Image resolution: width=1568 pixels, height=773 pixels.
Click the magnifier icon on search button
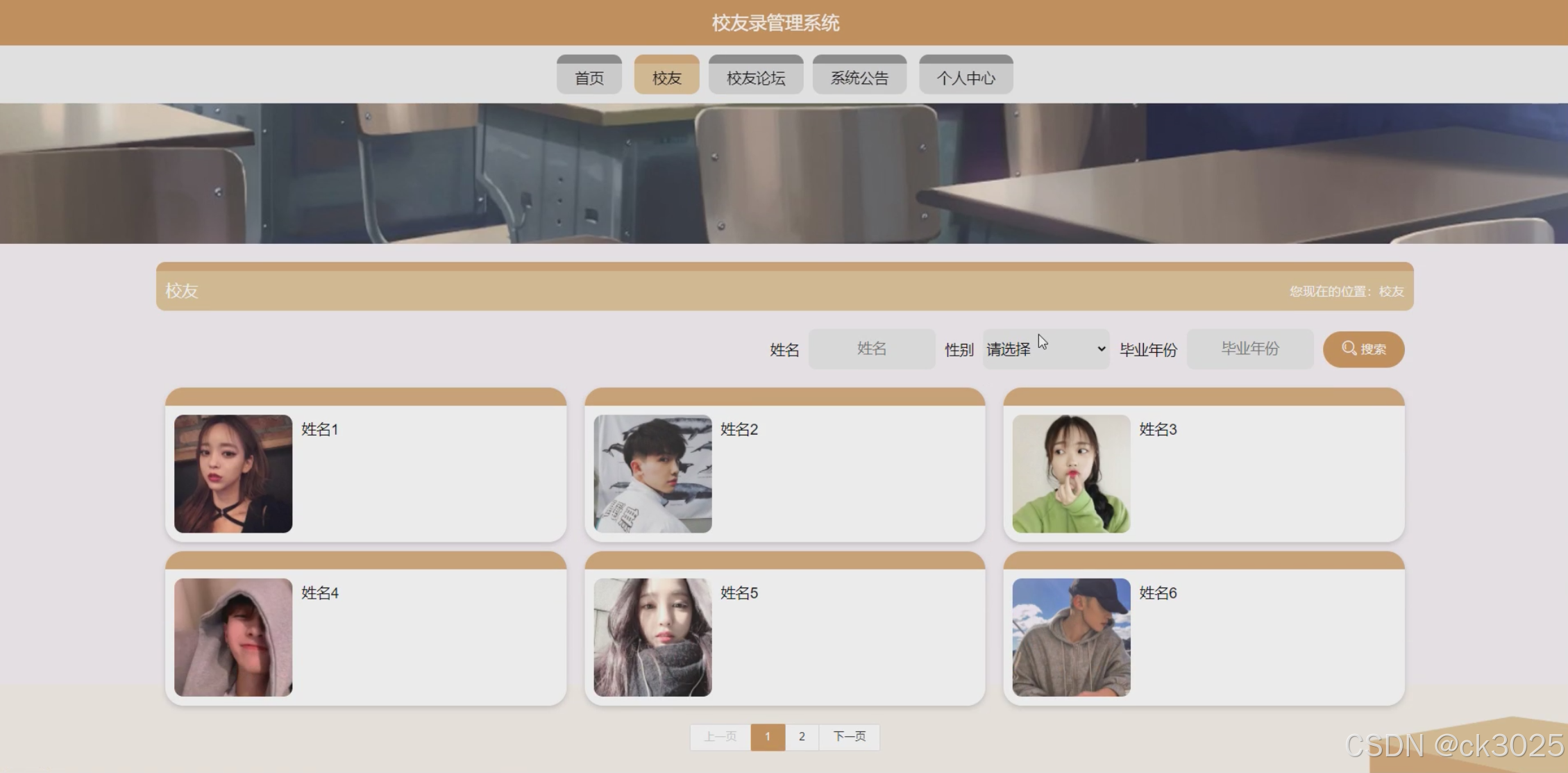pos(1349,348)
